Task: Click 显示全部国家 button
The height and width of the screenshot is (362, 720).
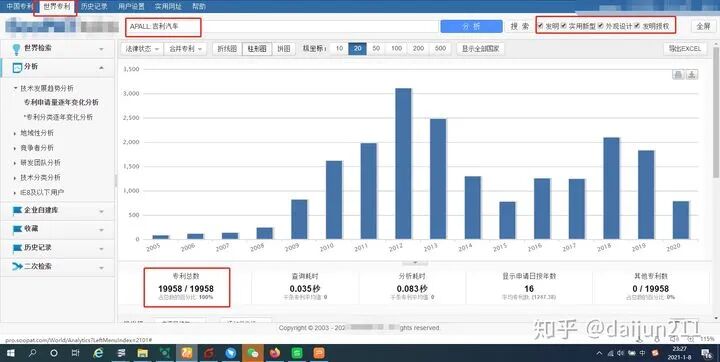Action: [x=480, y=49]
